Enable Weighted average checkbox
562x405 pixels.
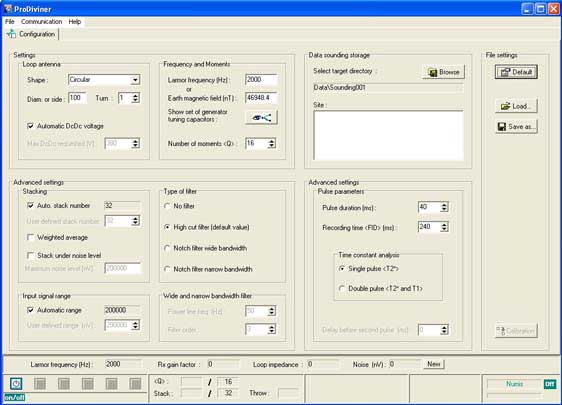30,237
